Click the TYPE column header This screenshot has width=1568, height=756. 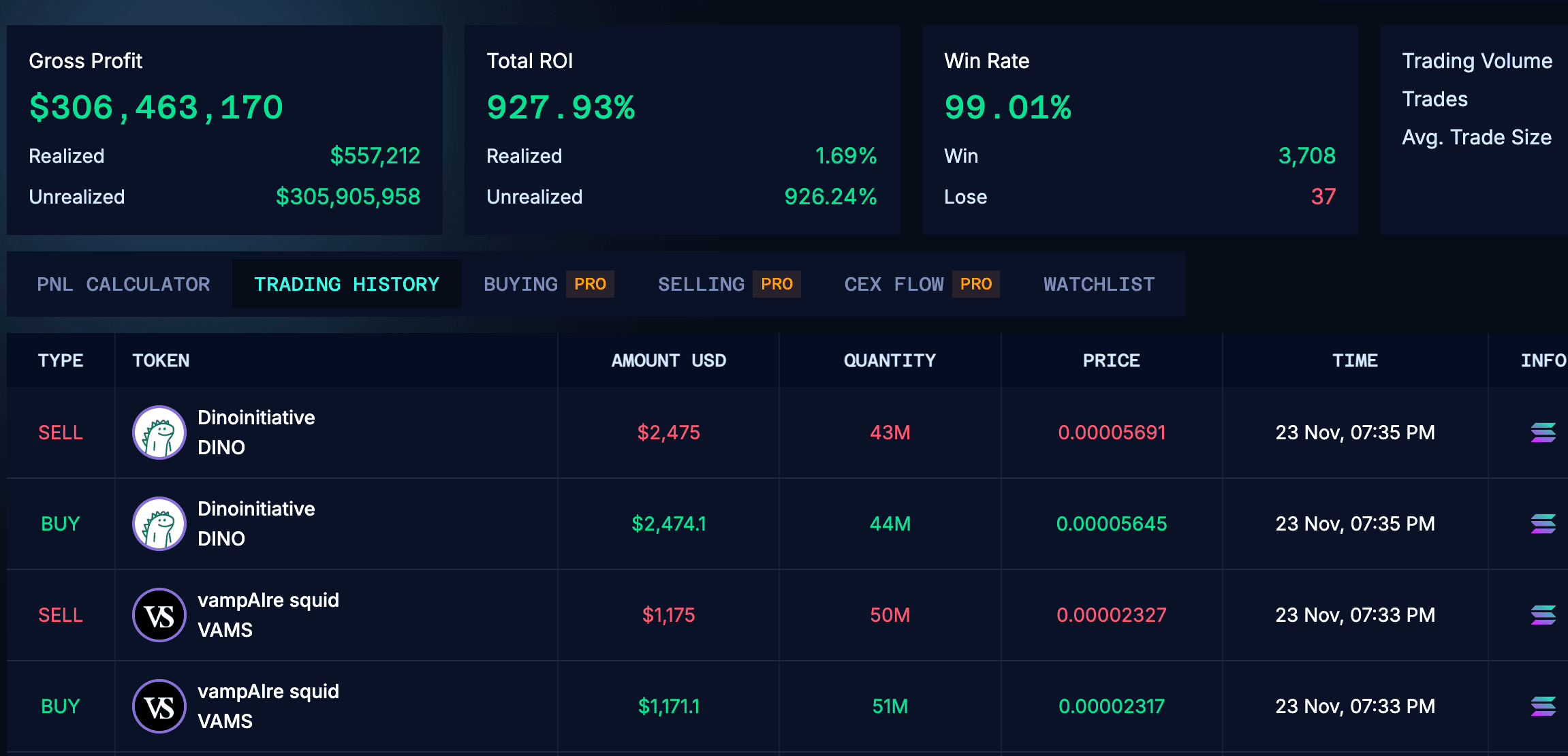[x=61, y=360]
